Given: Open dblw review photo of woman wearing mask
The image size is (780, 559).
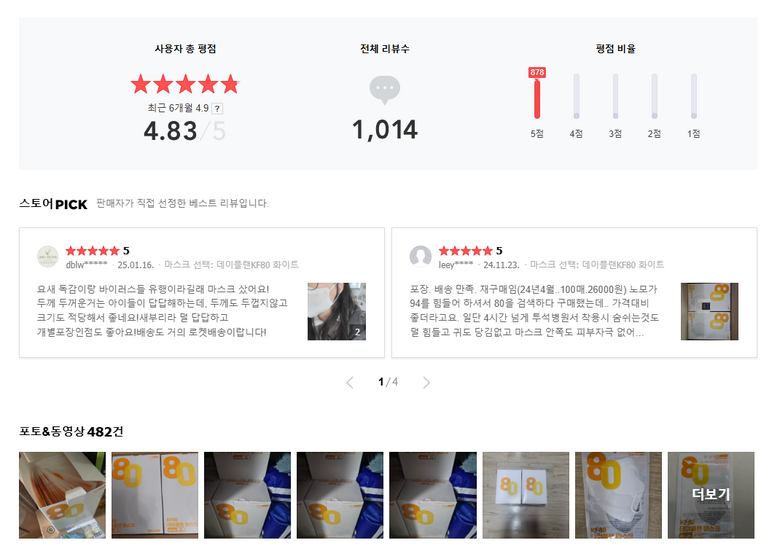Looking at the screenshot, I should [x=337, y=311].
